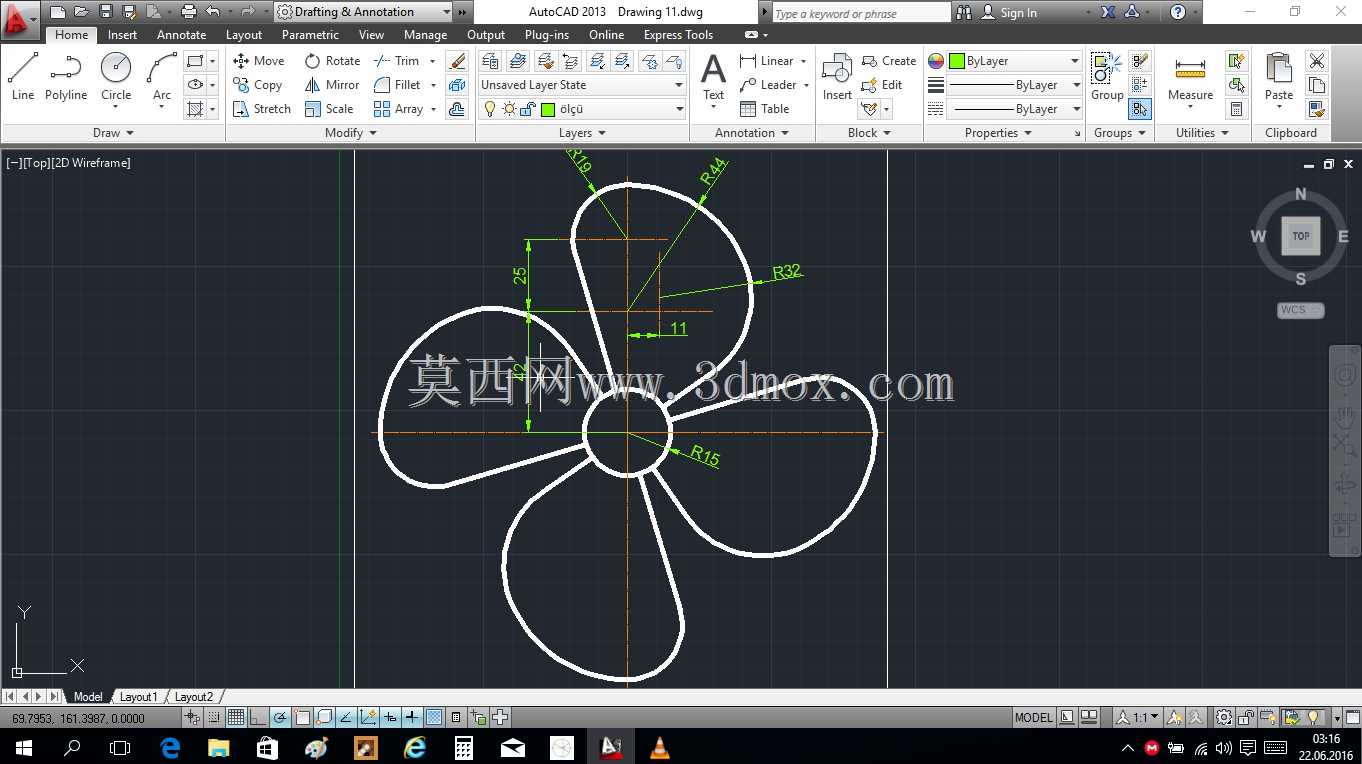Open file with the Open folder icon
This screenshot has width=1362, height=764.
point(81,12)
